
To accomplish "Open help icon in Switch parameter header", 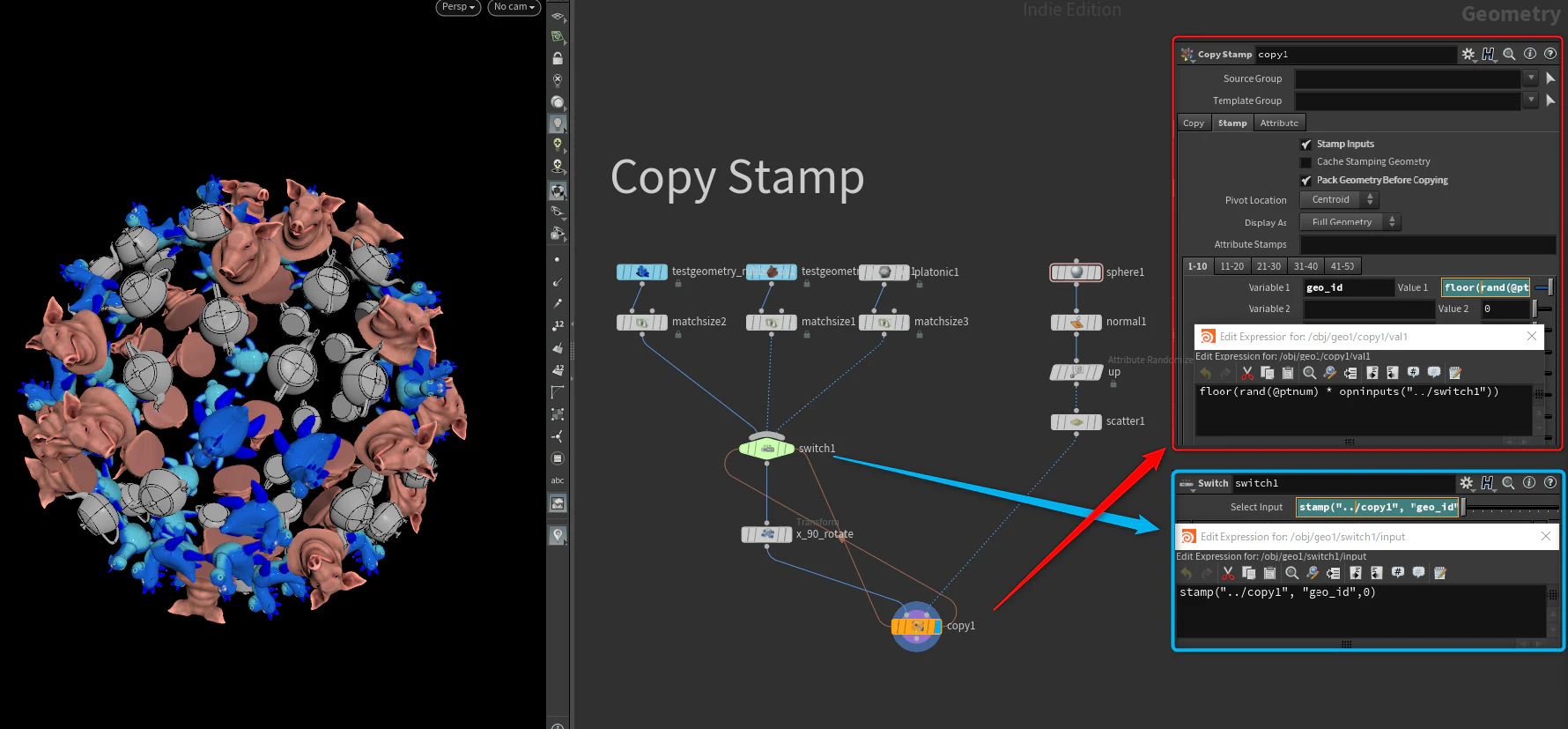I will pyautogui.click(x=1550, y=482).
